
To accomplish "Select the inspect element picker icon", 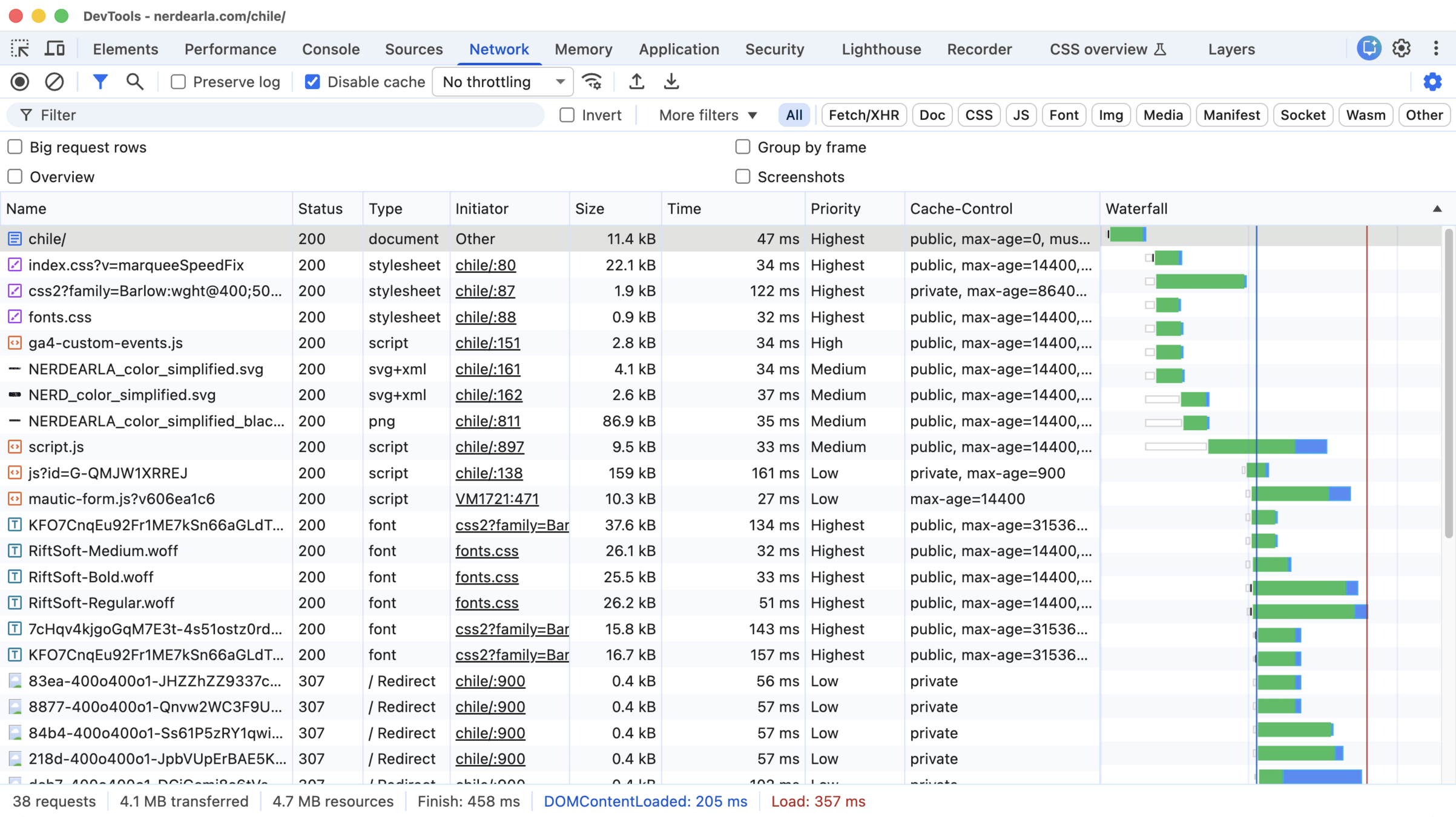I will [20, 48].
